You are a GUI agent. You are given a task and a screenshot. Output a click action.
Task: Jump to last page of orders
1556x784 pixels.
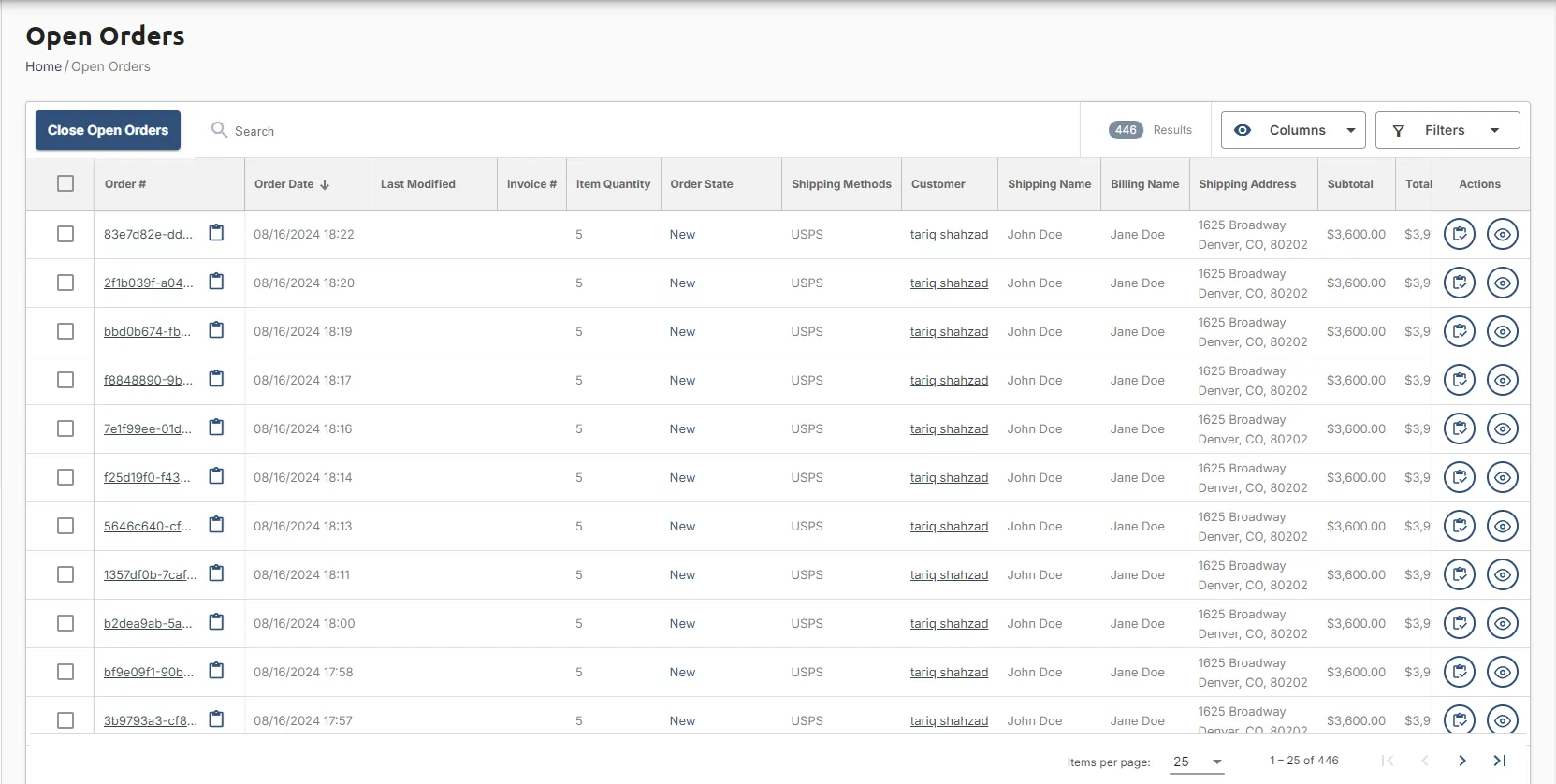click(1500, 761)
